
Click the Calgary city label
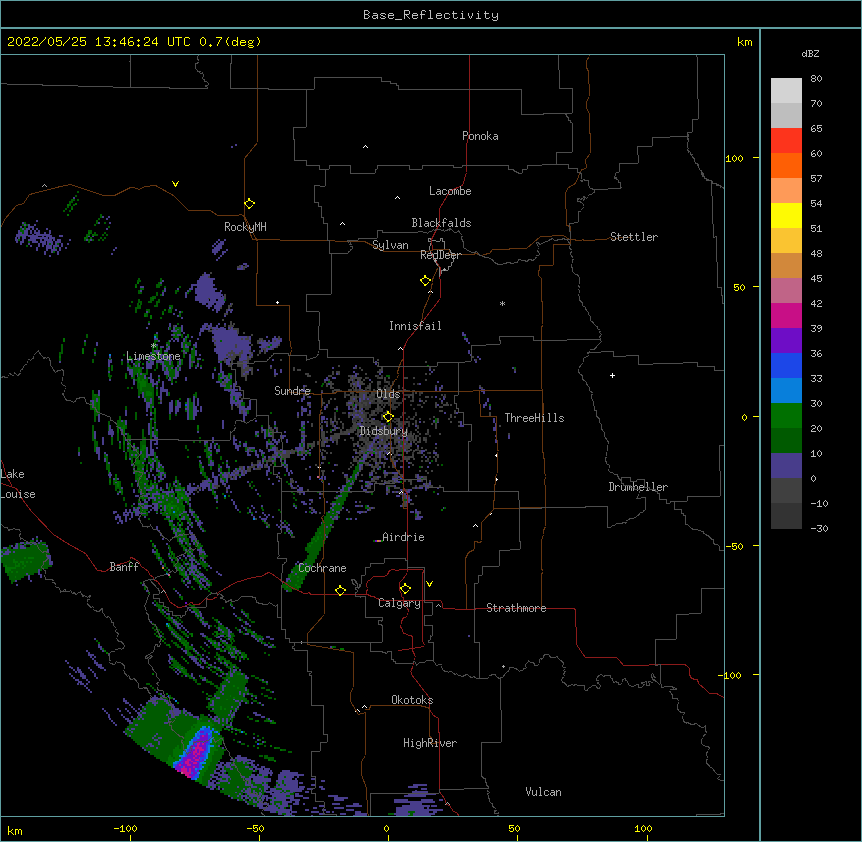(399, 603)
